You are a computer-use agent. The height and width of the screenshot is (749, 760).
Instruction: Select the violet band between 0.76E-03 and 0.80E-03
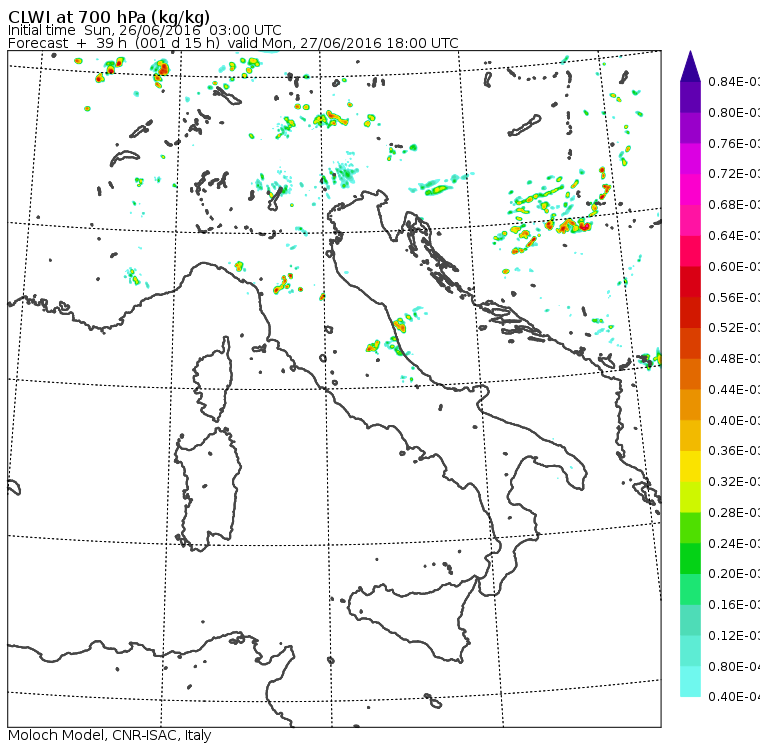click(x=690, y=128)
